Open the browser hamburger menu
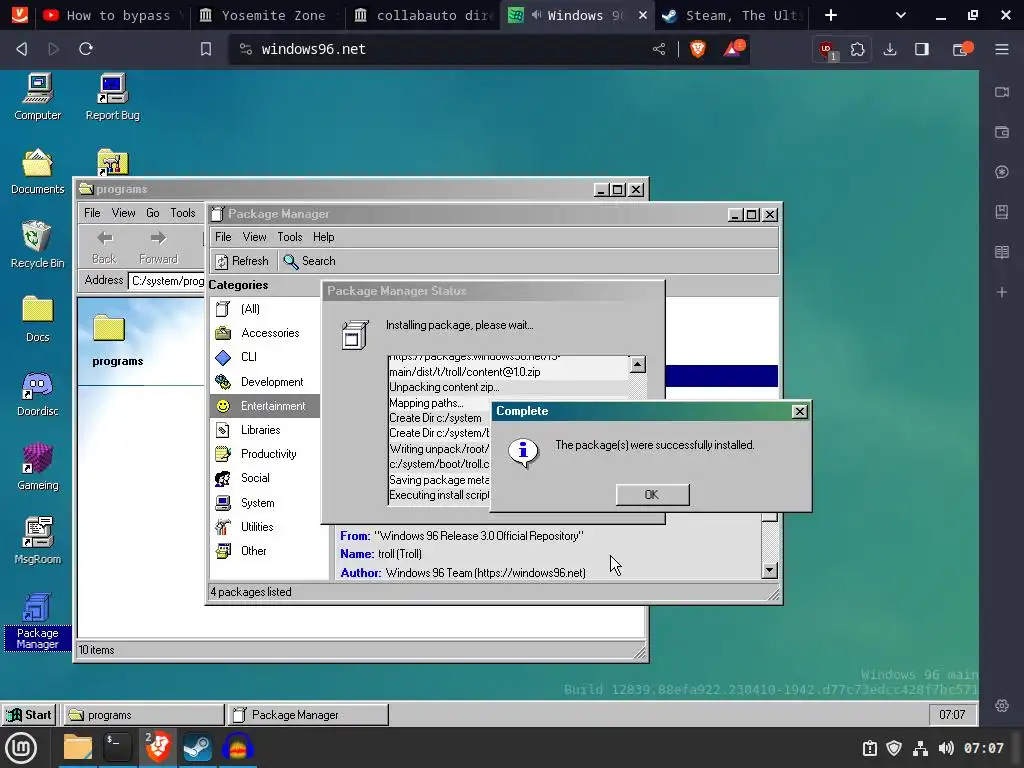The image size is (1024, 768). [1002, 49]
